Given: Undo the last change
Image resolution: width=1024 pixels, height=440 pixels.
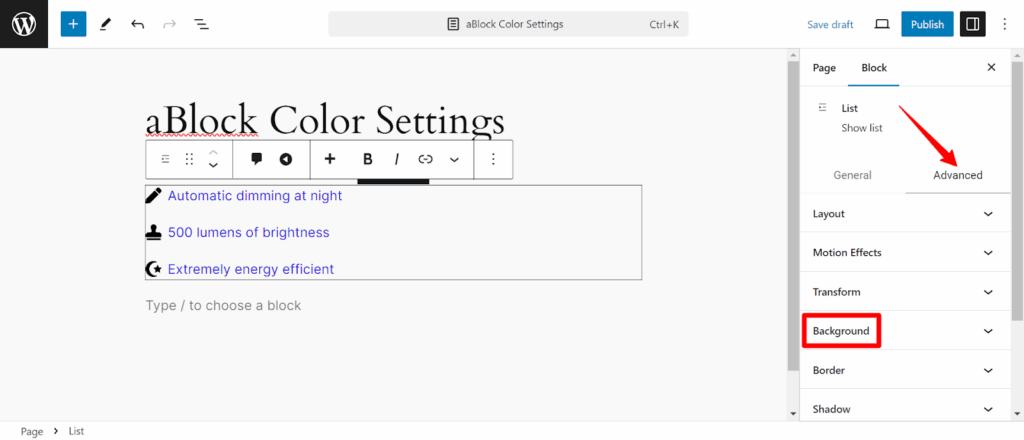Looking at the screenshot, I should (137, 24).
